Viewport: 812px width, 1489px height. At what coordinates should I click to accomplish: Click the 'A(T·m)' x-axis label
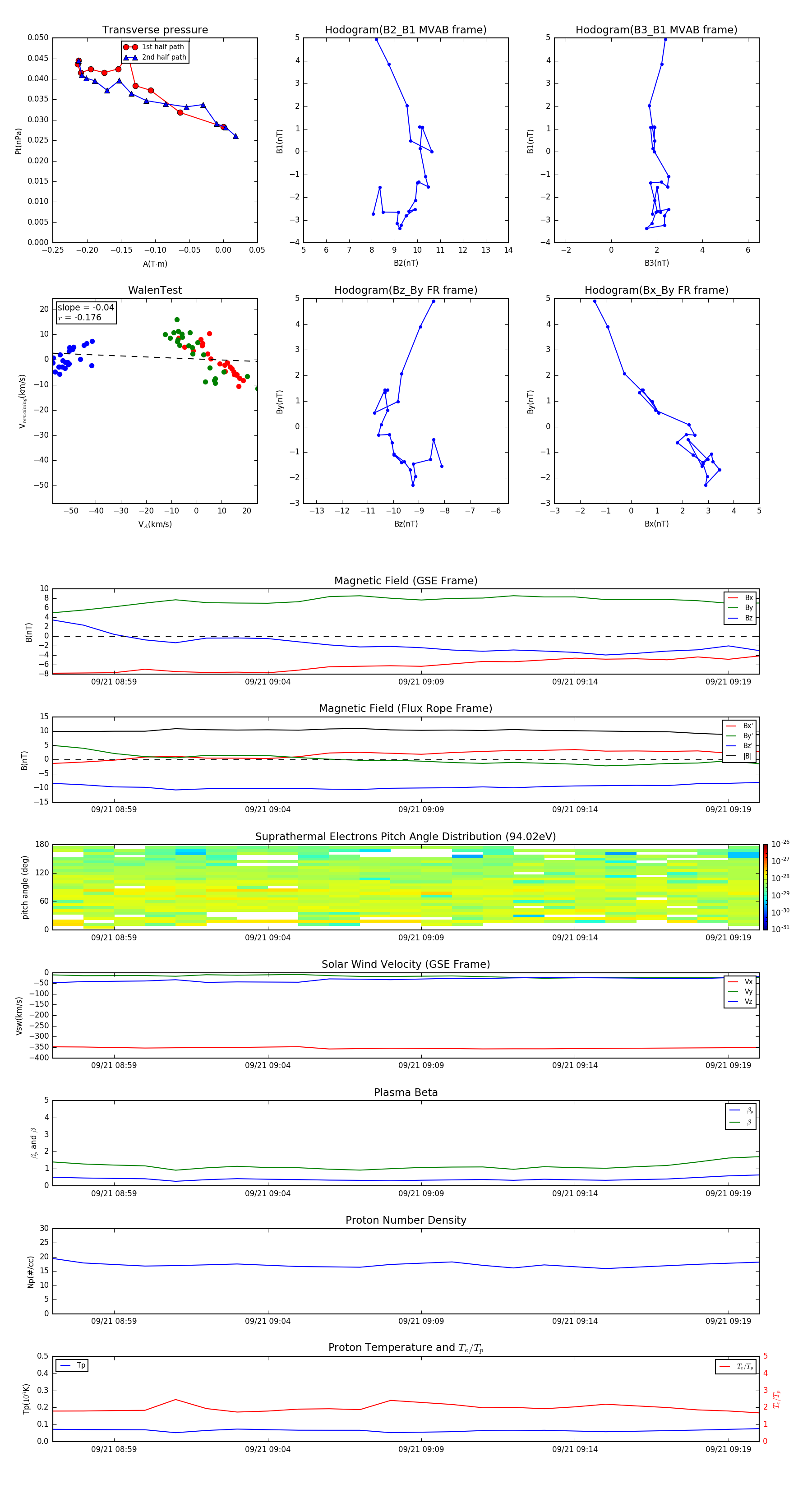(x=155, y=264)
